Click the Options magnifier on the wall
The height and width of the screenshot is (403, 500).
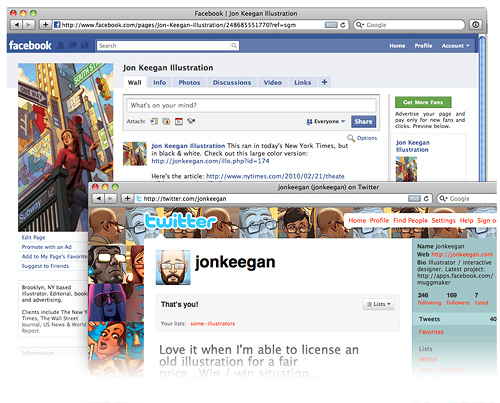click(x=351, y=138)
